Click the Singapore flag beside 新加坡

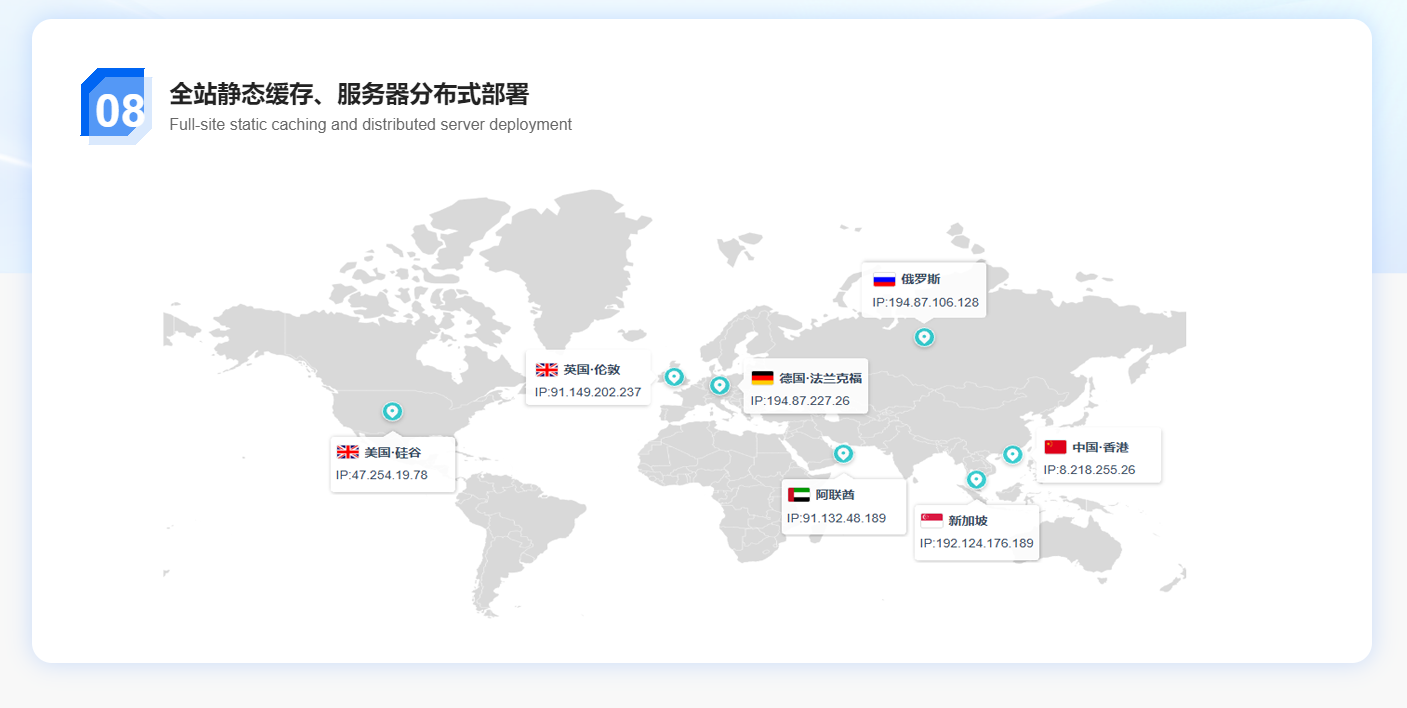(x=931, y=521)
